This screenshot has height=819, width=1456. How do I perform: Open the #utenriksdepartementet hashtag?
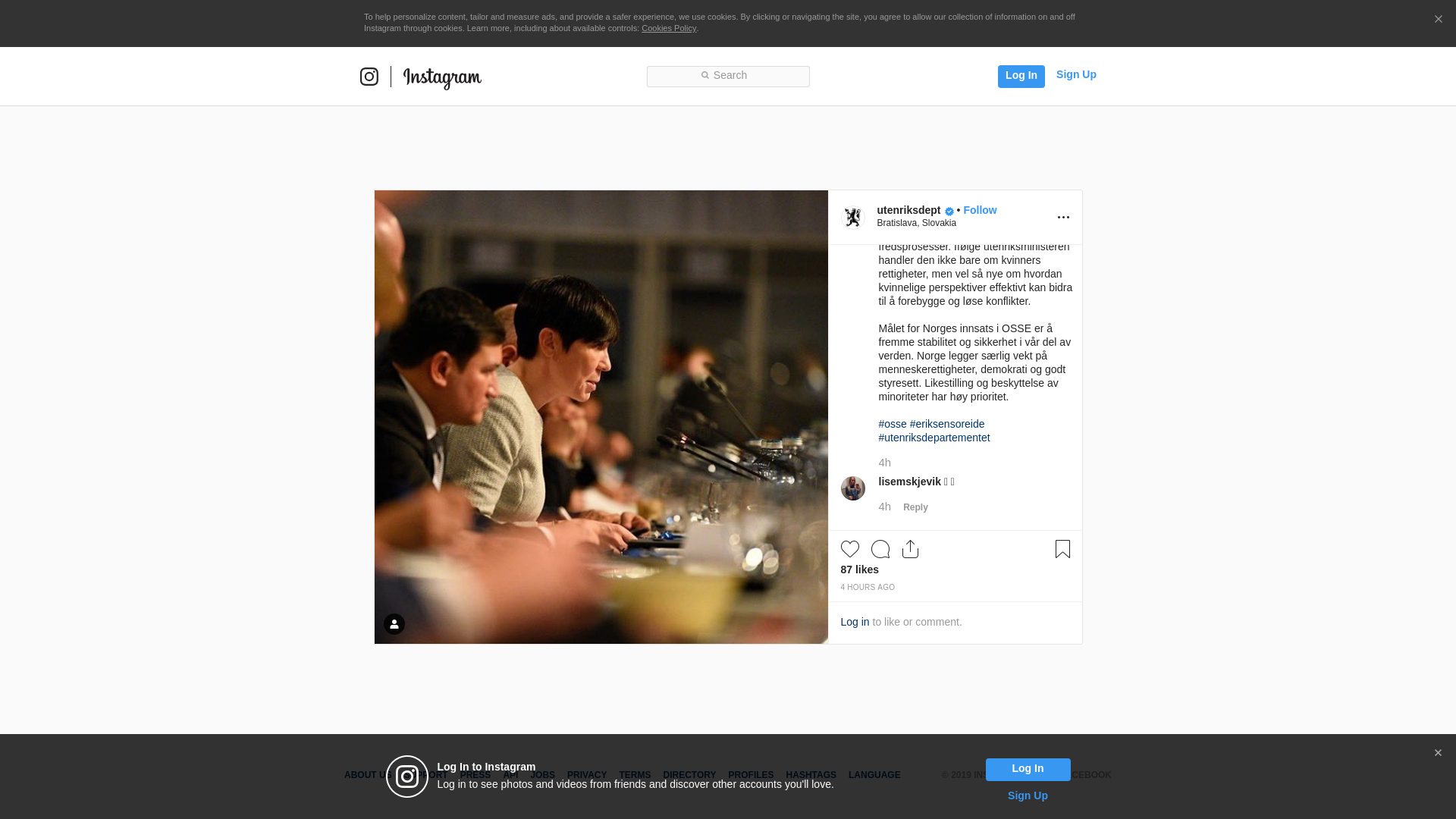934,438
